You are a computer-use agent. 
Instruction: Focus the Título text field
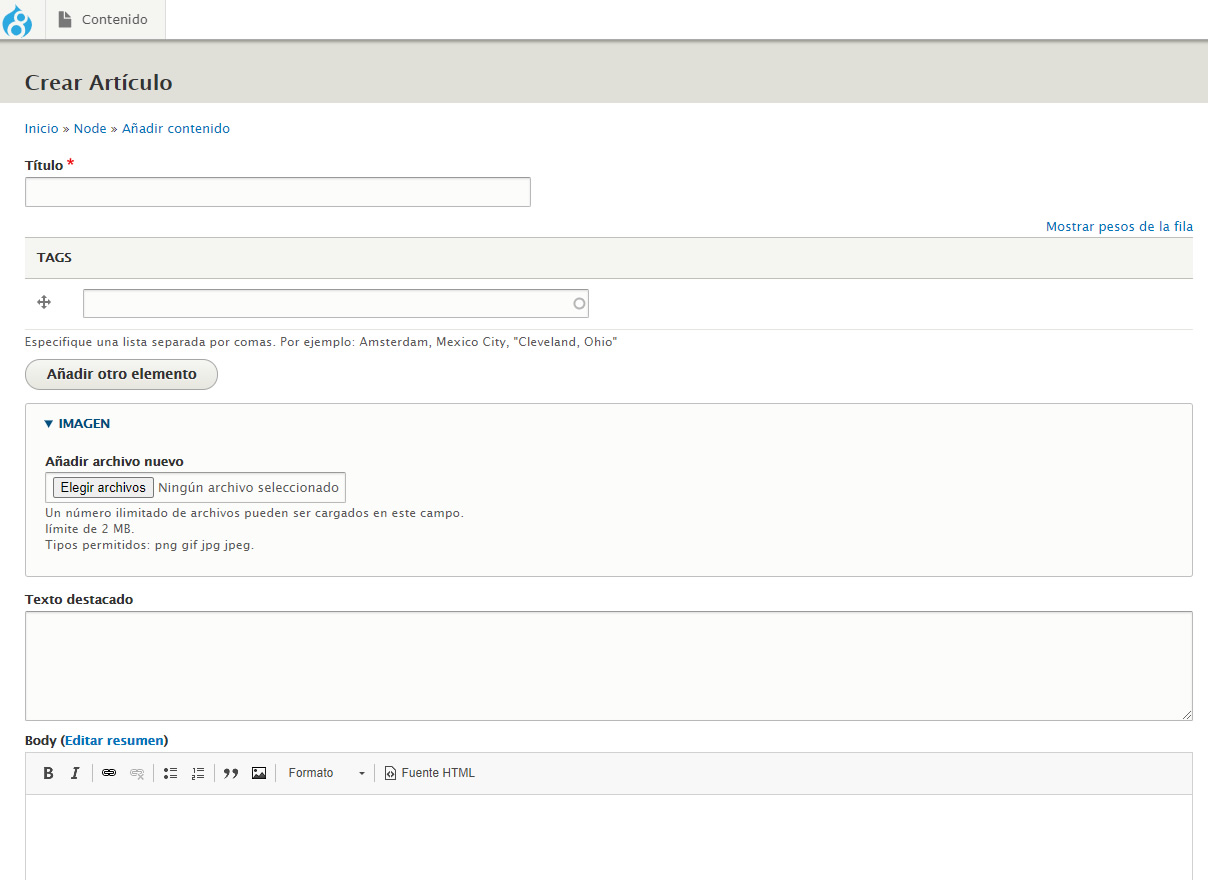click(x=277, y=192)
